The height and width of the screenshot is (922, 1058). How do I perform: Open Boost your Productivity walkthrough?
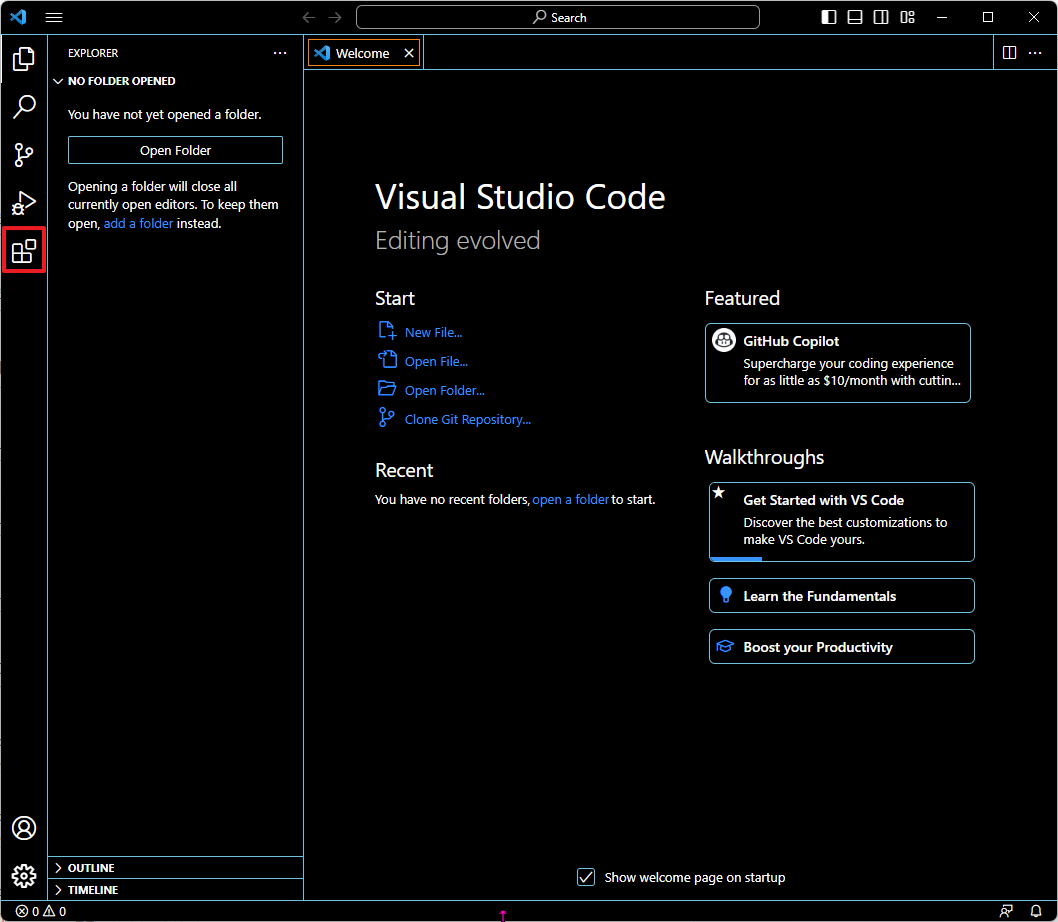[841, 647]
